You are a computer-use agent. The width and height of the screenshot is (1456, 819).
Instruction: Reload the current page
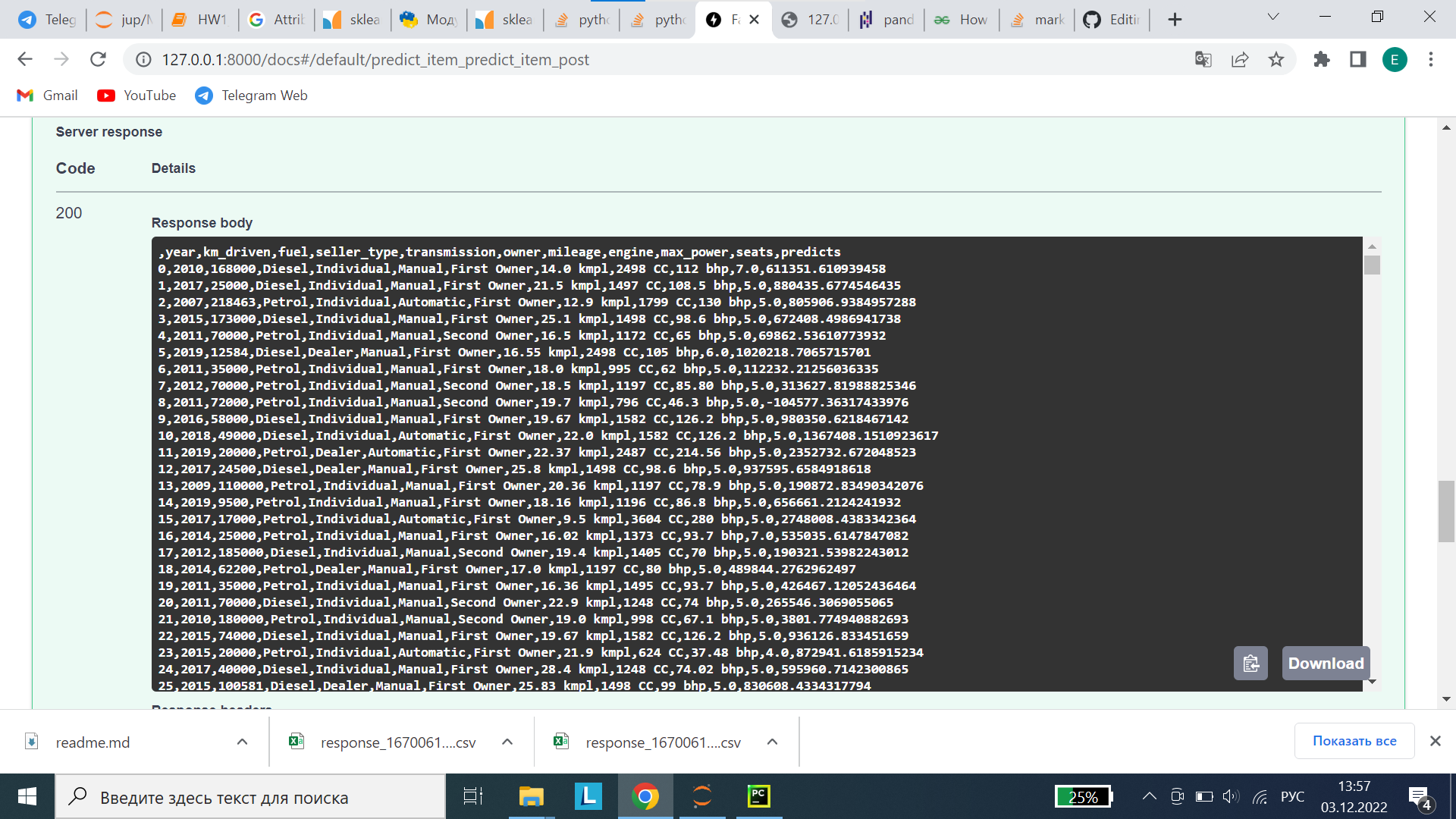98,59
